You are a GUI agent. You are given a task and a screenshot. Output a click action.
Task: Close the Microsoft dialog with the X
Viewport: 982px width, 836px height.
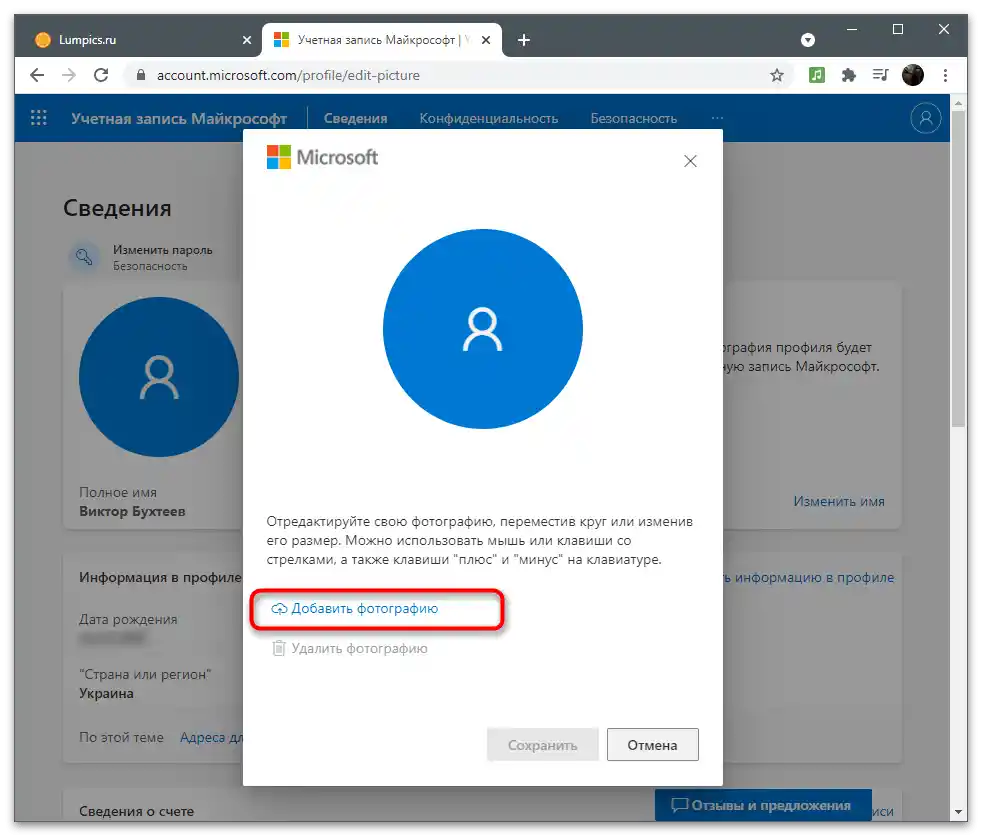(690, 161)
